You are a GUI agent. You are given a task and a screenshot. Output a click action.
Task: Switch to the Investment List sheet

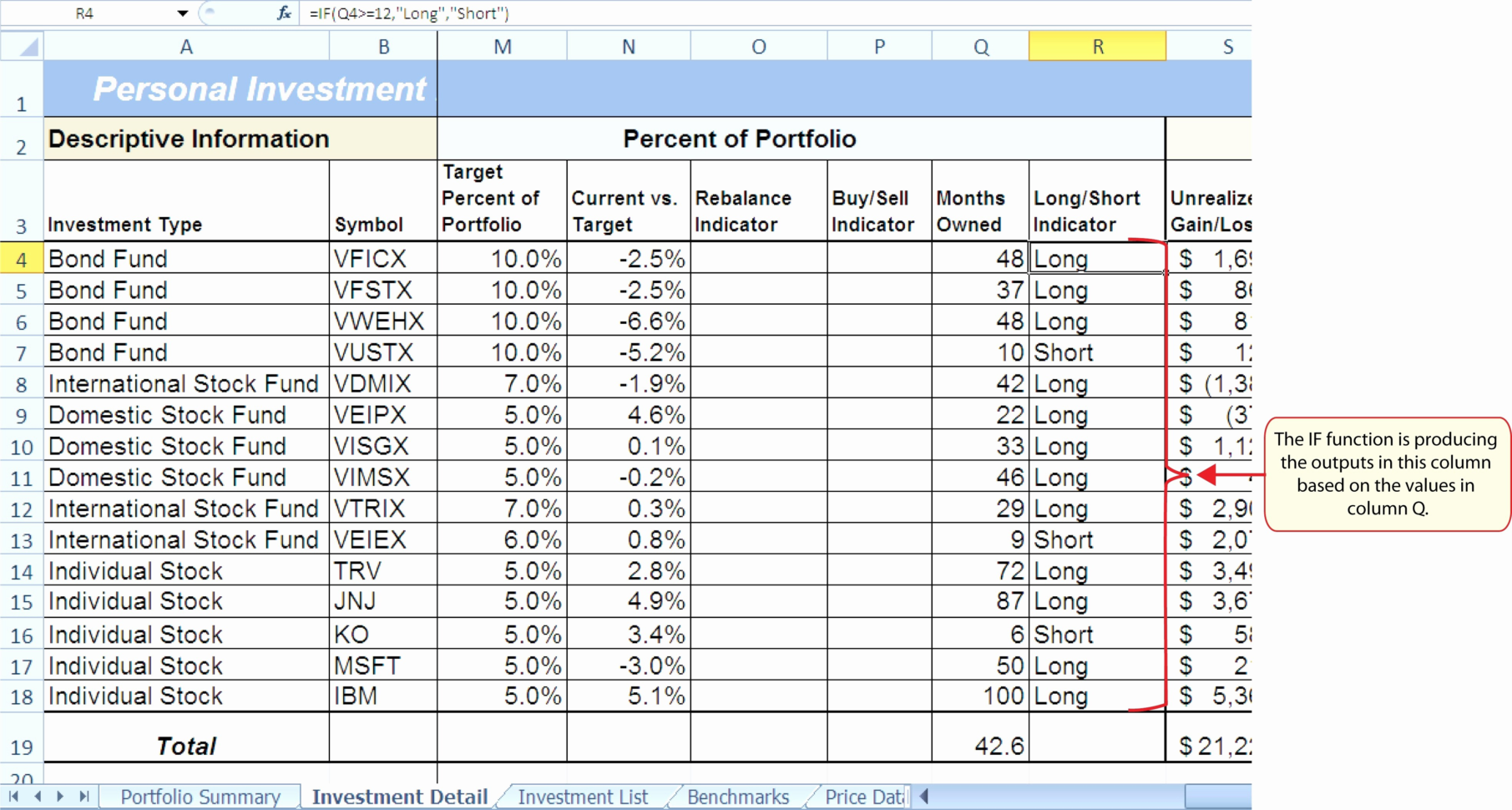pos(584,797)
